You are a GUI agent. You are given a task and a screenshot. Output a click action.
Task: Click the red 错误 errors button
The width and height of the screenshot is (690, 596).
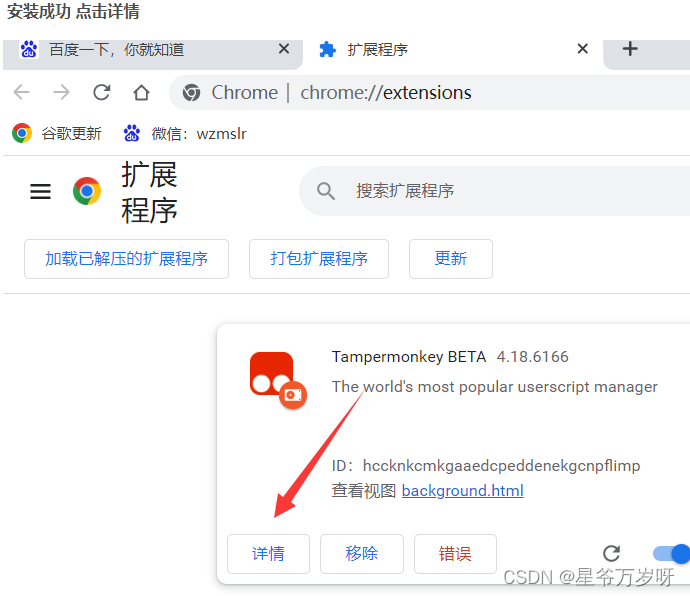(455, 554)
